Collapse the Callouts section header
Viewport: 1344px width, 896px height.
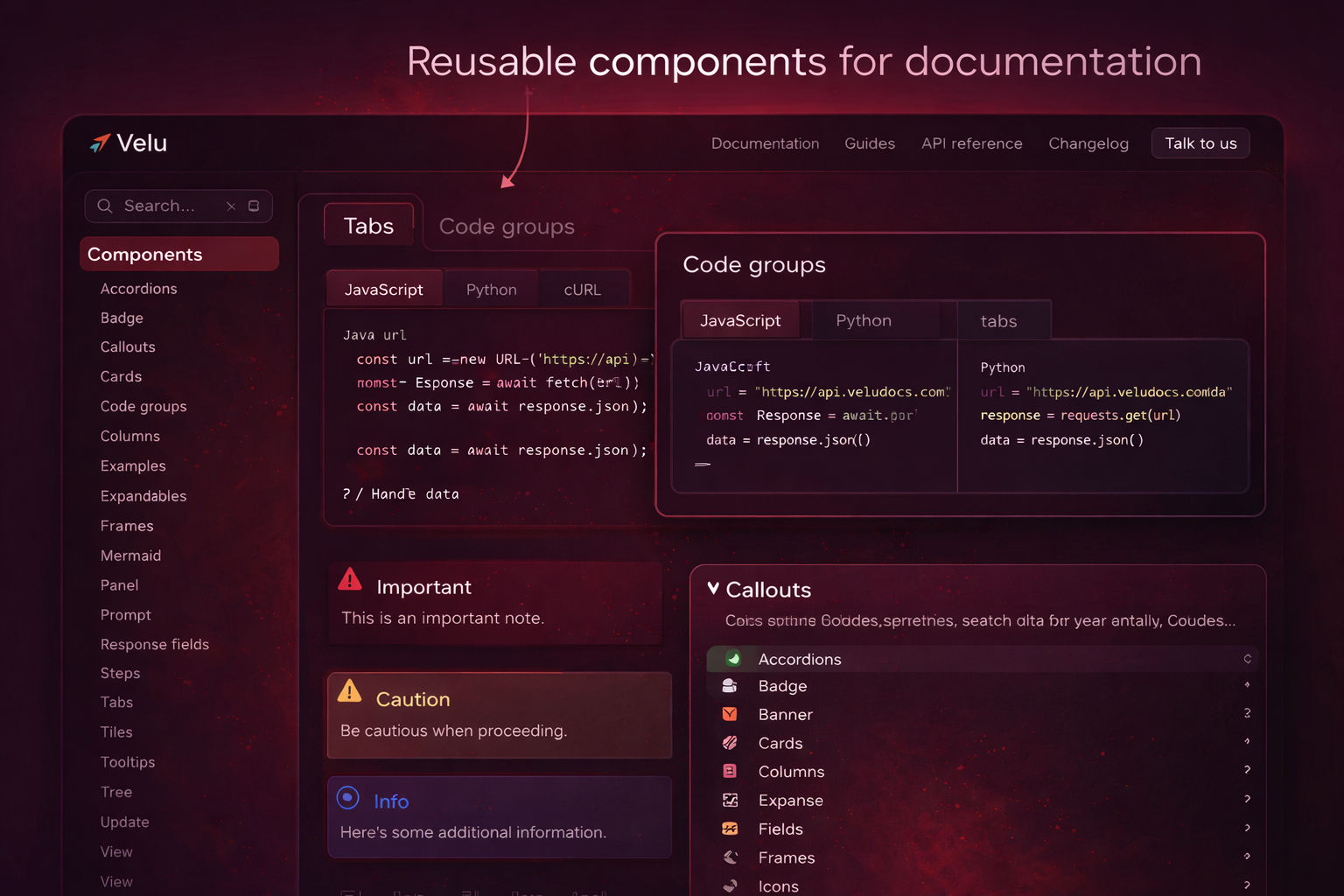tap(712, 589)
